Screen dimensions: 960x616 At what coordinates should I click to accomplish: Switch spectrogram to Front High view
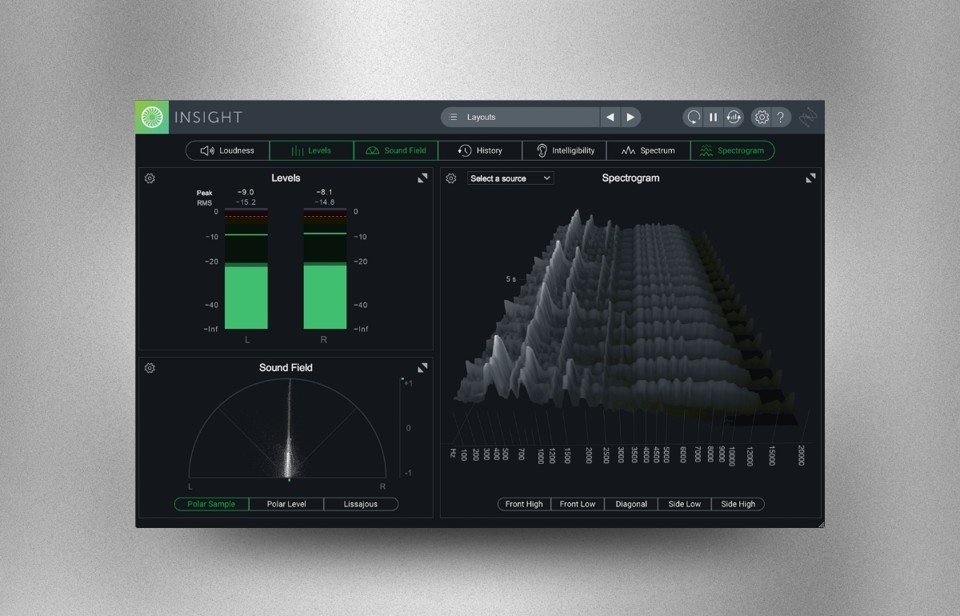(x=524, y=504)
